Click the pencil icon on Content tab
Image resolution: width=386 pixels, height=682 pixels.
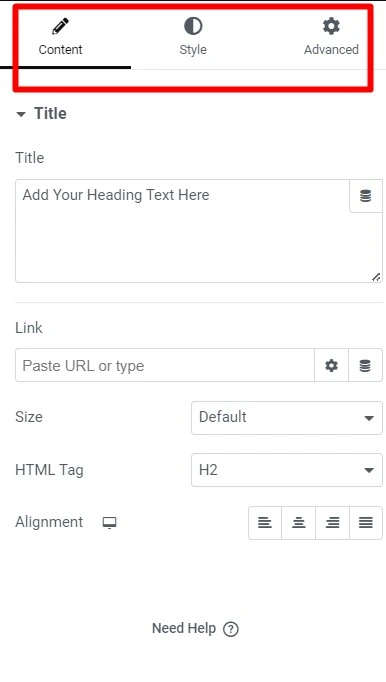(60, 26)
